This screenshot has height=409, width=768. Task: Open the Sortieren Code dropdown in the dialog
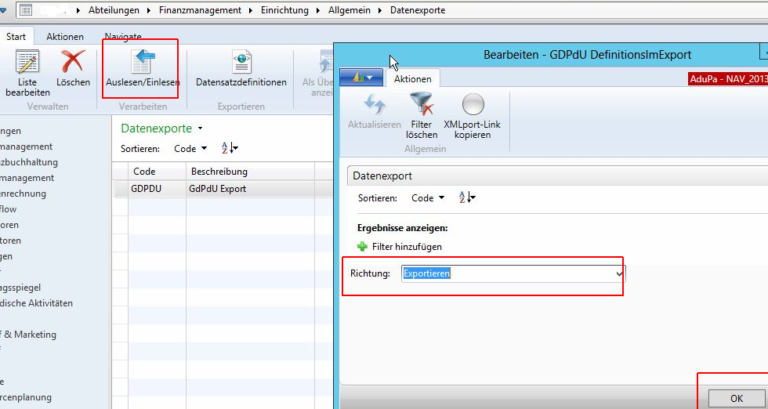click(x=428, y=198)
